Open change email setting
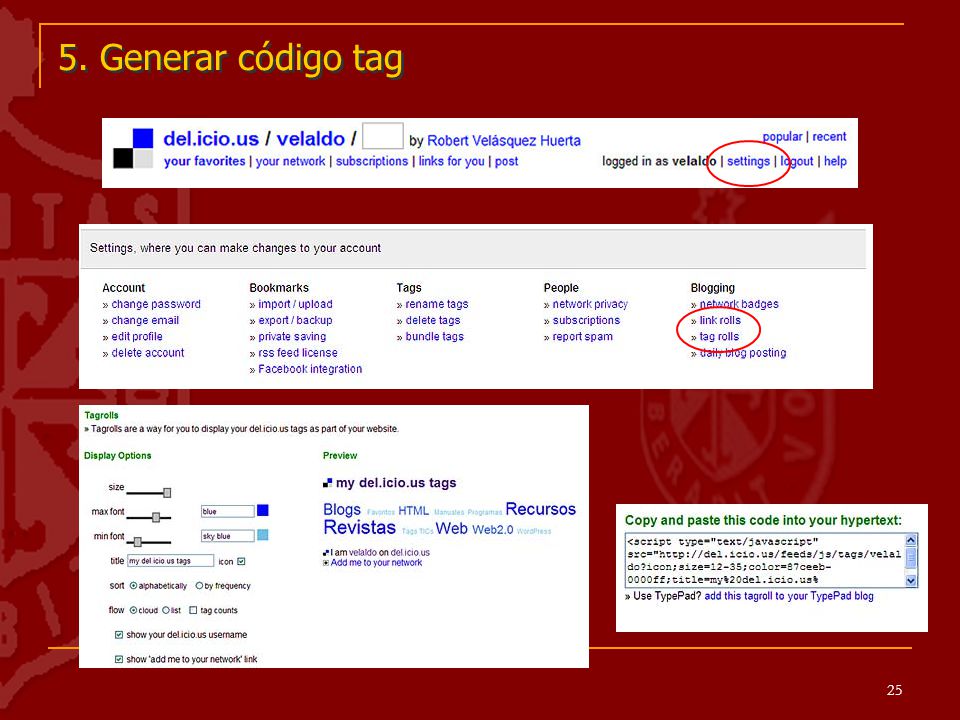 point(145,320)
